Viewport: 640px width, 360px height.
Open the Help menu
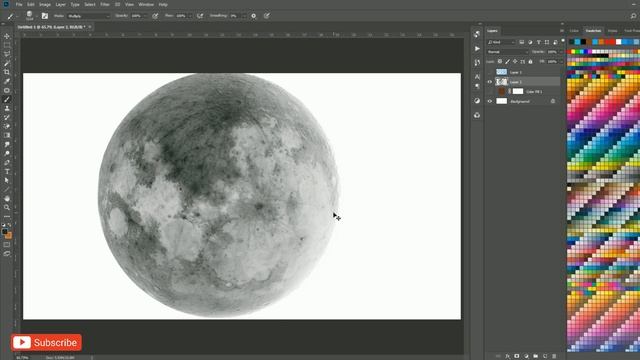163,4
